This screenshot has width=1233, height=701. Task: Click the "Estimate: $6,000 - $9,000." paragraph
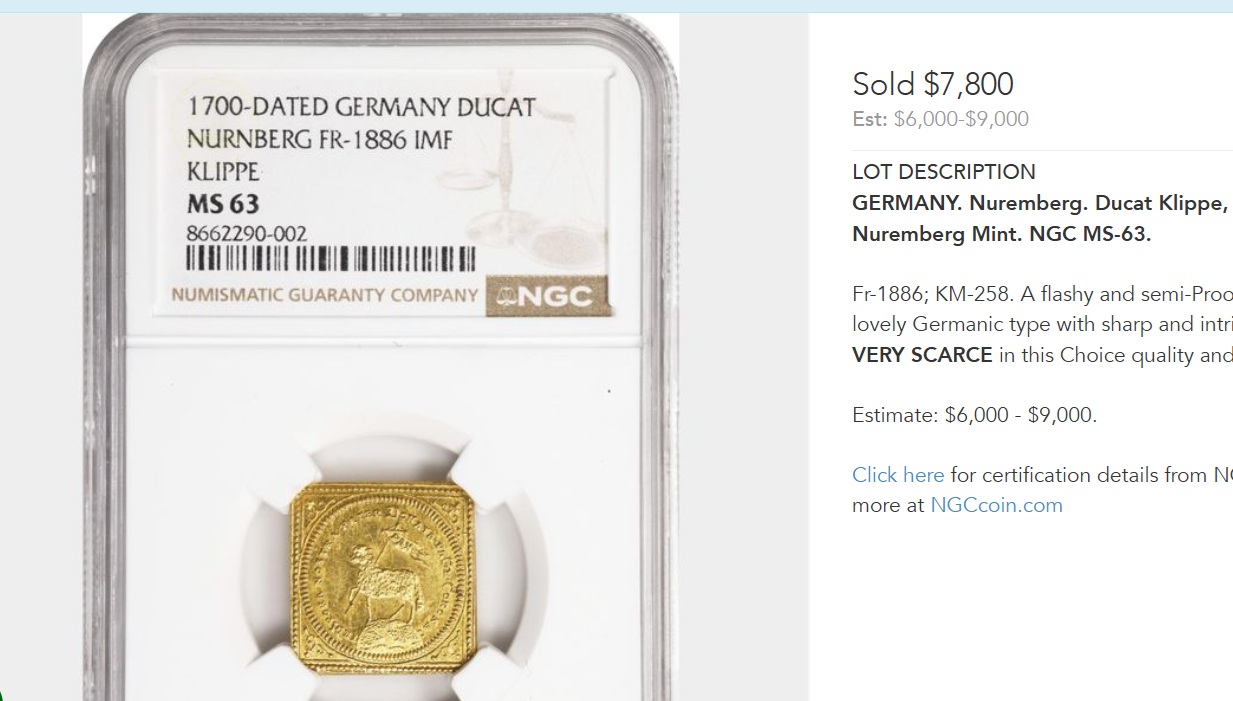point(974,415)
